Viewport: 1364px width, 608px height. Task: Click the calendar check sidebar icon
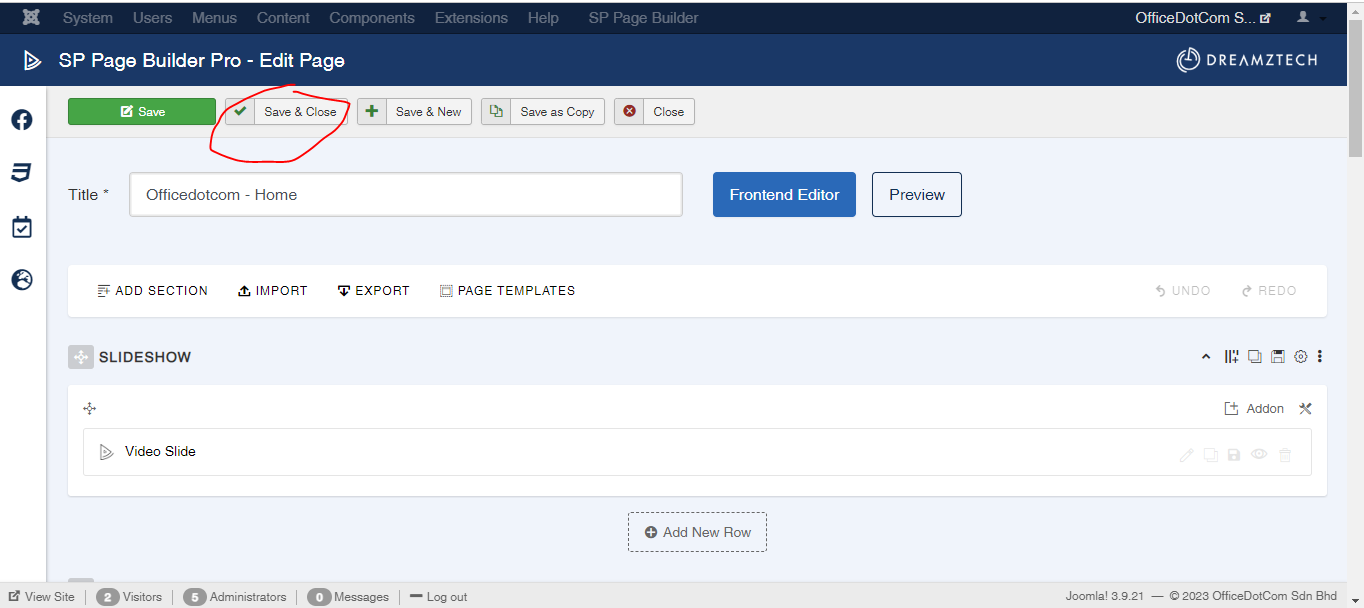pos(22,227)
